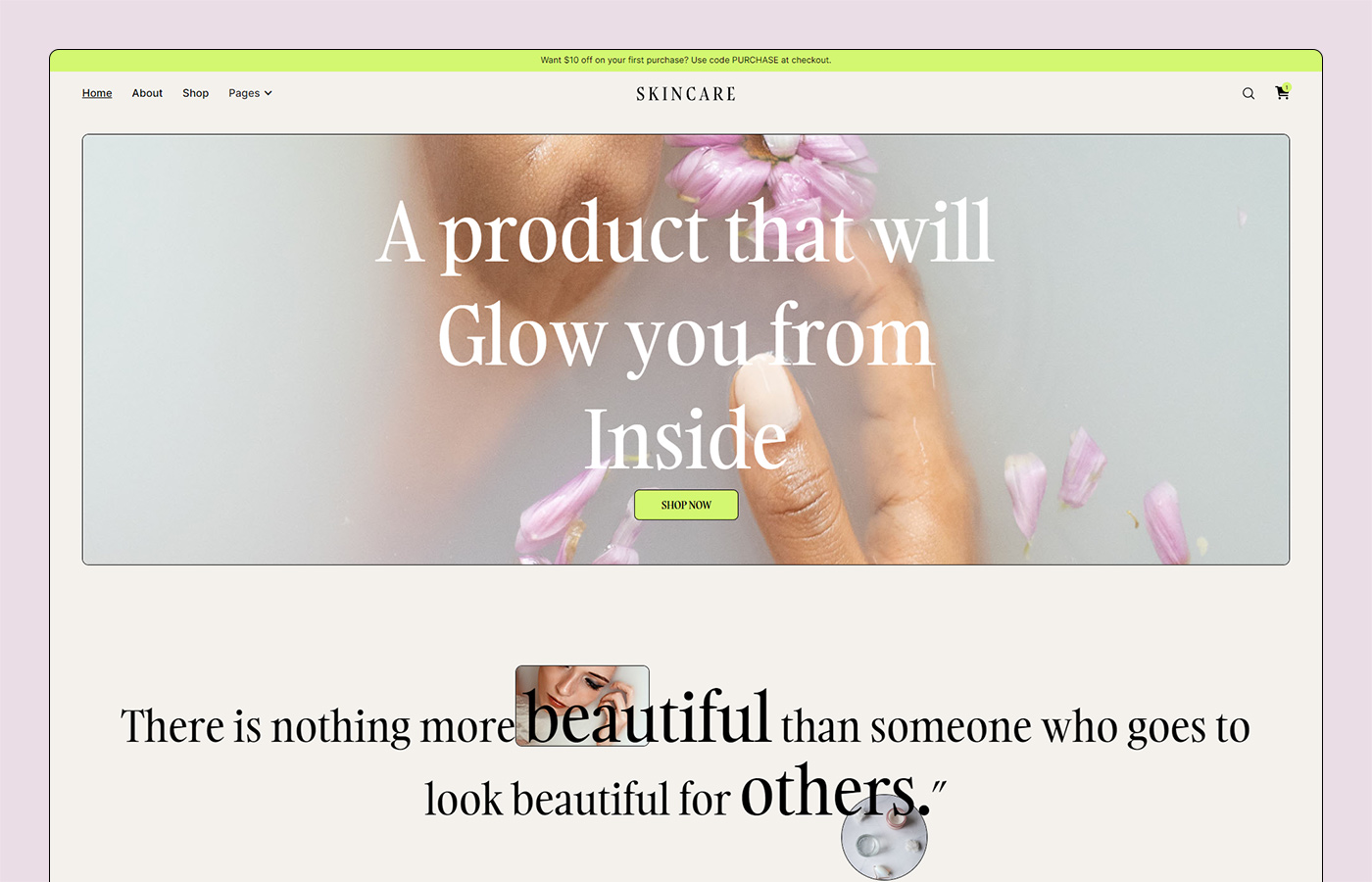1372x882 pixels.
Task: Click the 'Glow you from' heading line
Action: 685,336
